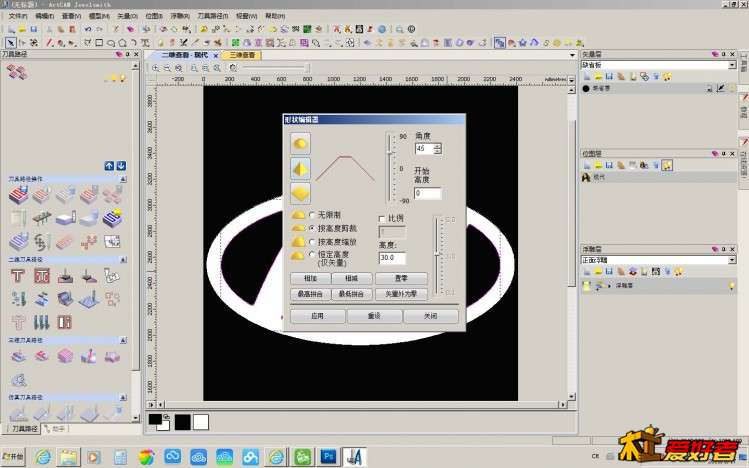This screenshot has width=749, height=468.
Task: Collapse the 仿真刀具路径 section
Action: coord(123,397)
